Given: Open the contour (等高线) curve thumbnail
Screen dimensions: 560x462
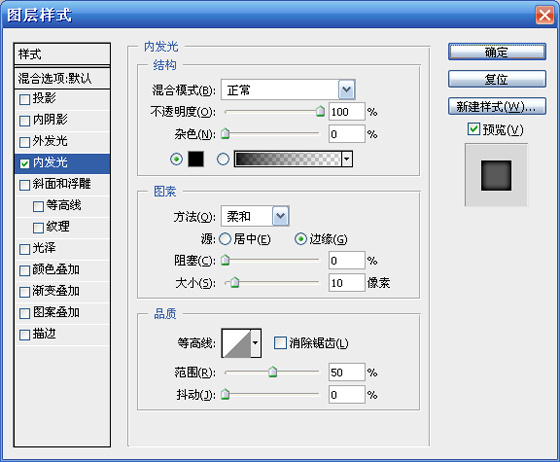Looking at the screenshot, I should 236,343.
